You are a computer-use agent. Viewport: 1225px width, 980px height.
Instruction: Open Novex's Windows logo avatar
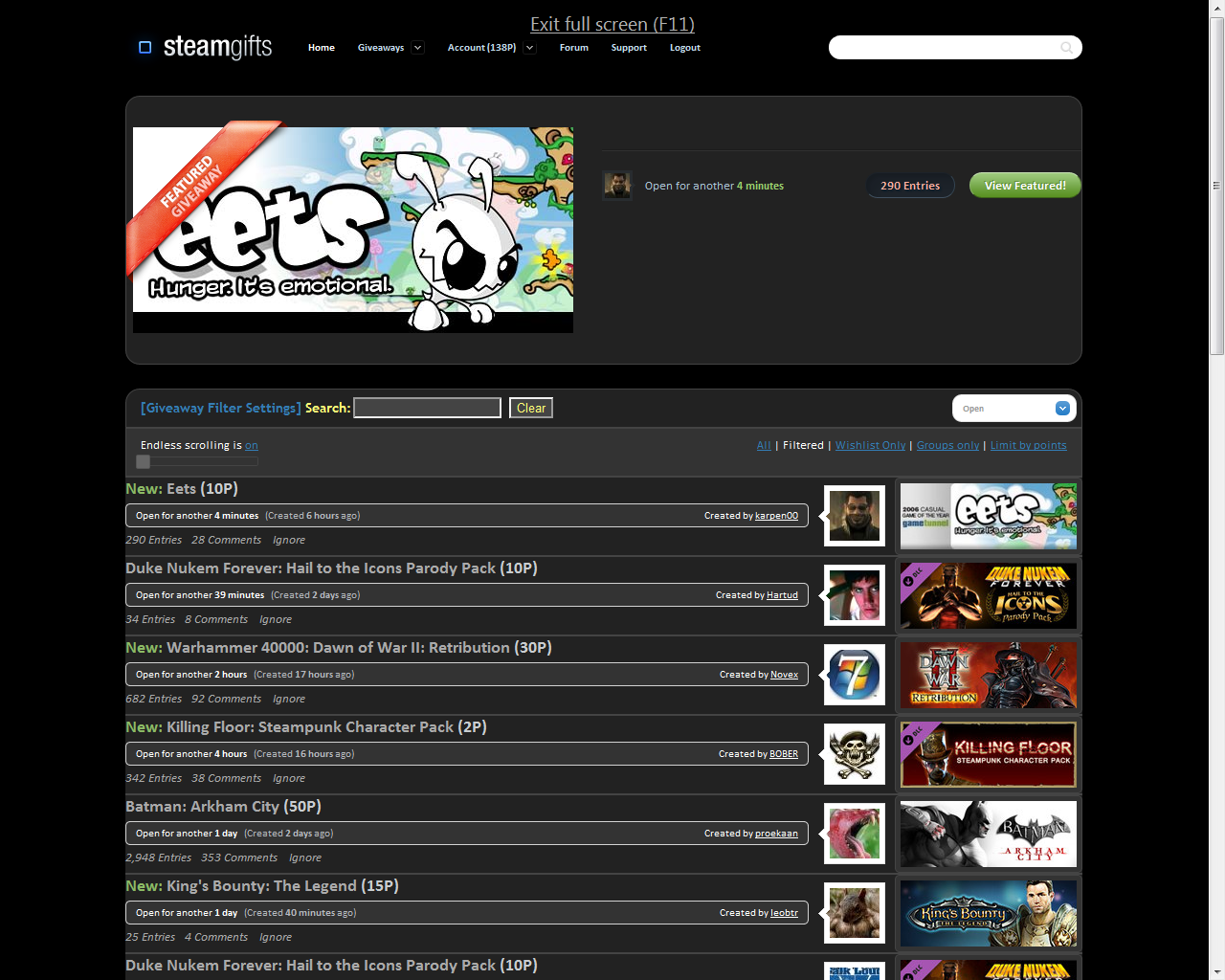(855, 675)
